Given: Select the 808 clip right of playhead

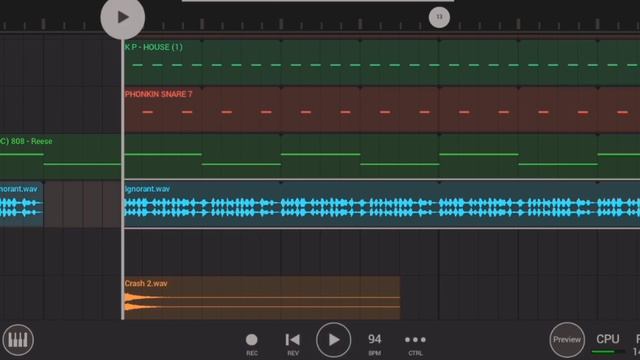Looking at the screenshot, I should [x=382, y=157].
